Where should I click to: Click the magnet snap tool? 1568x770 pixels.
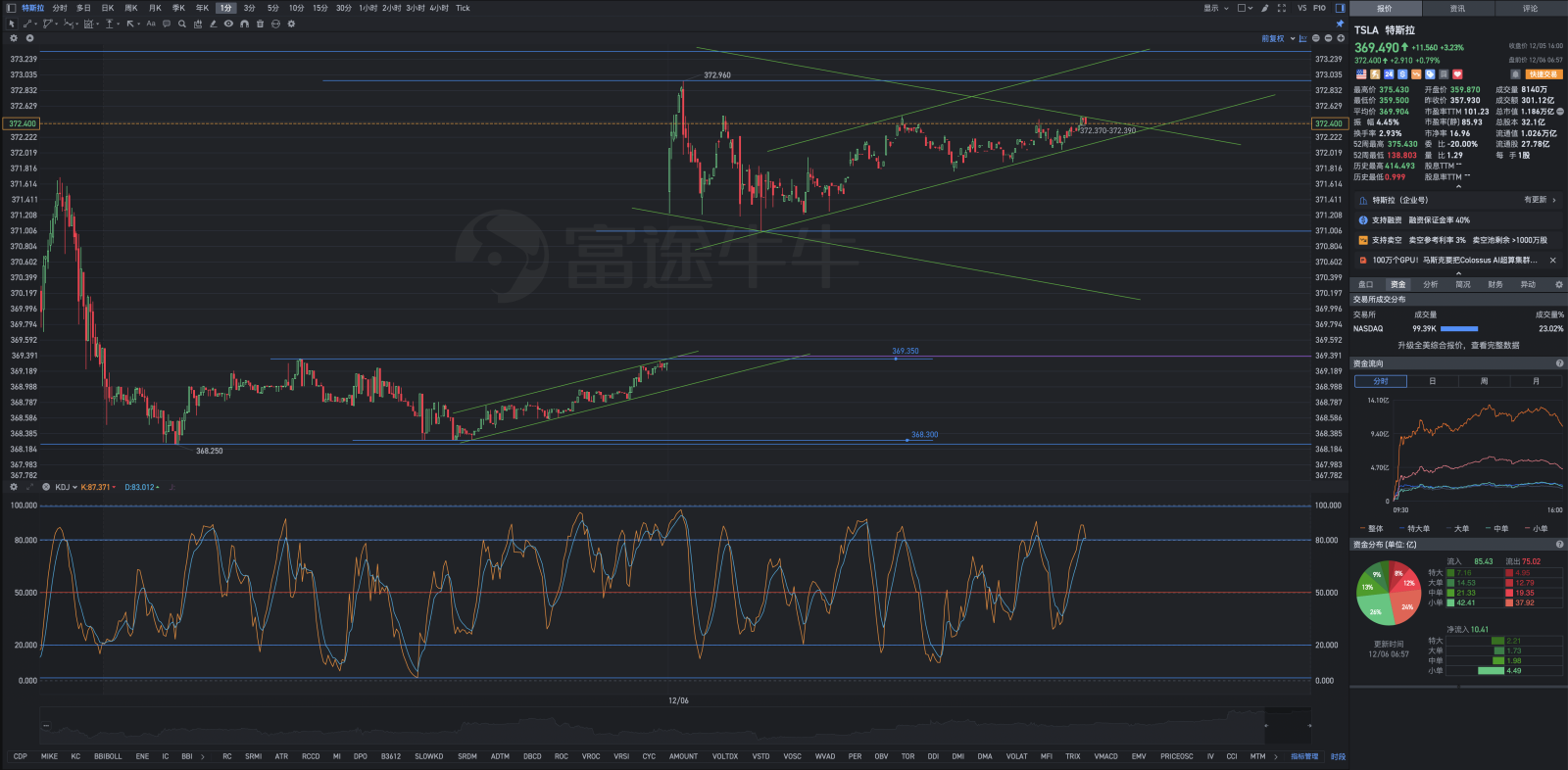pyautogui.click(x=244, y=24)
